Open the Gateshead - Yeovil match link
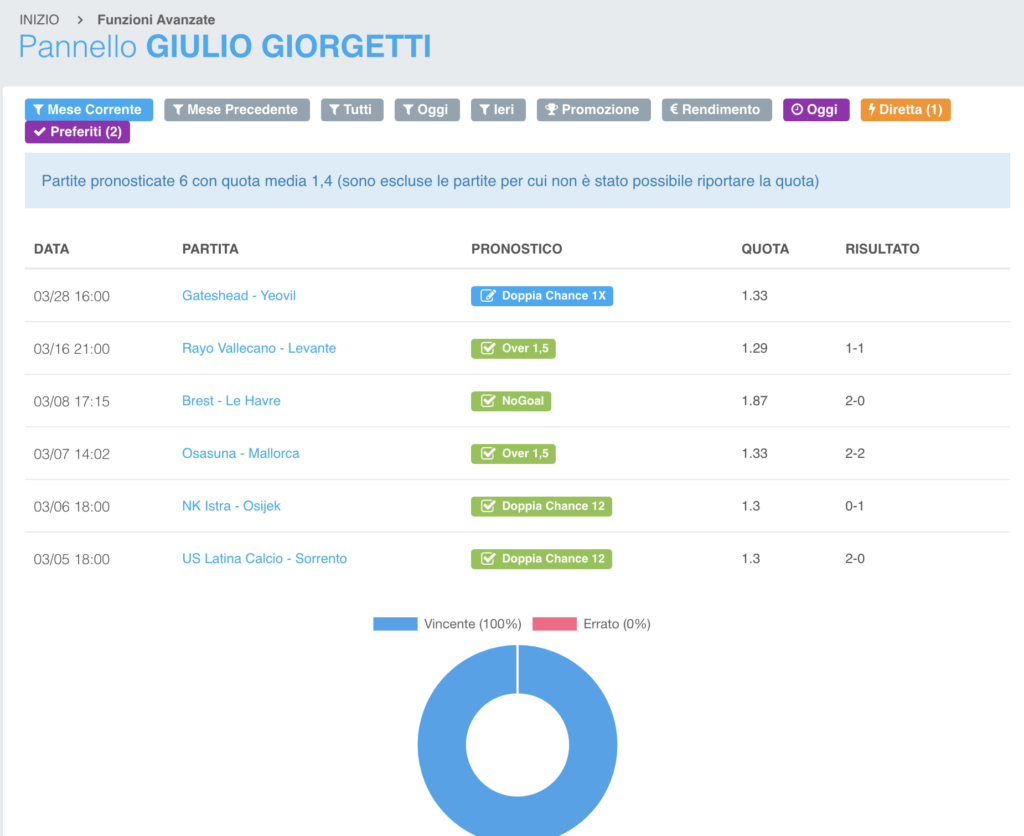This screenshot has height=836, width=1024. coord(239,296)
